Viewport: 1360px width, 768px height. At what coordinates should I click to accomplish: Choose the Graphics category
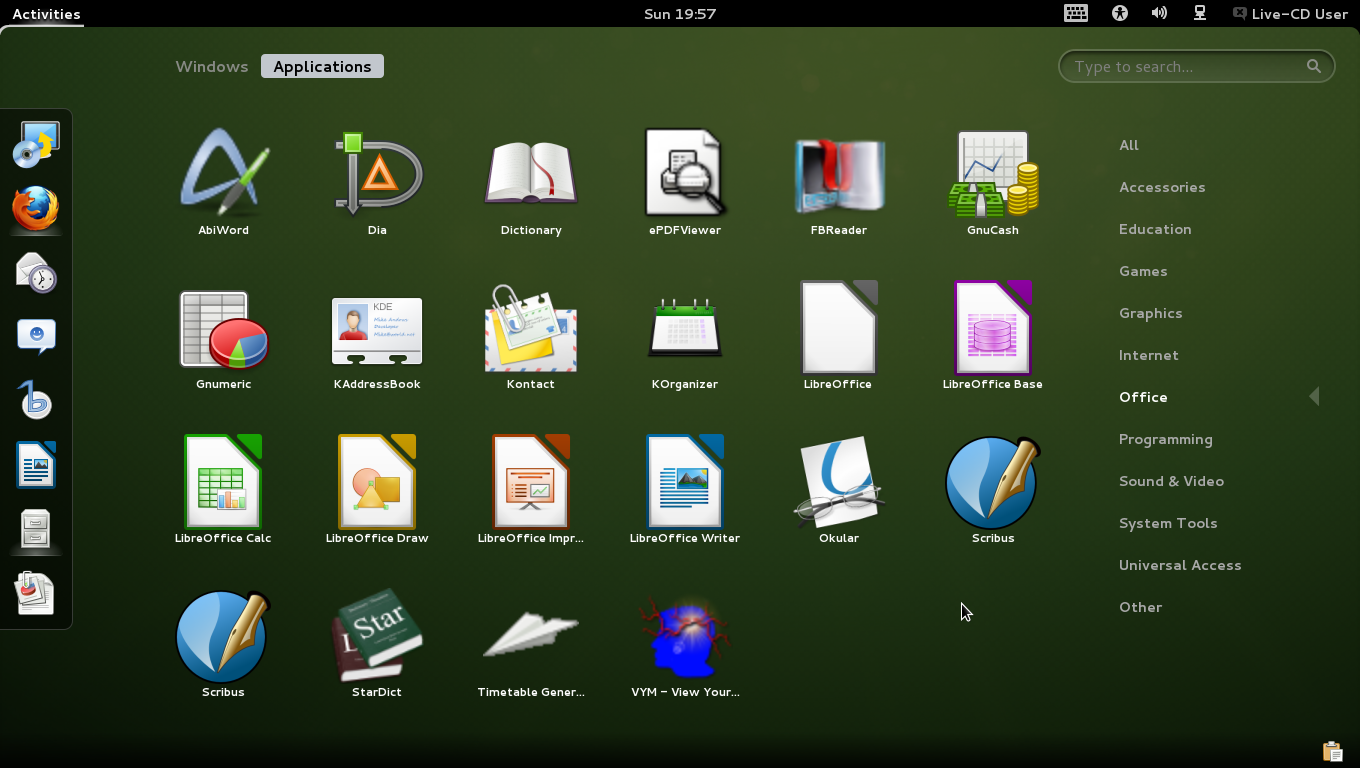click(x=1151, y=313)
